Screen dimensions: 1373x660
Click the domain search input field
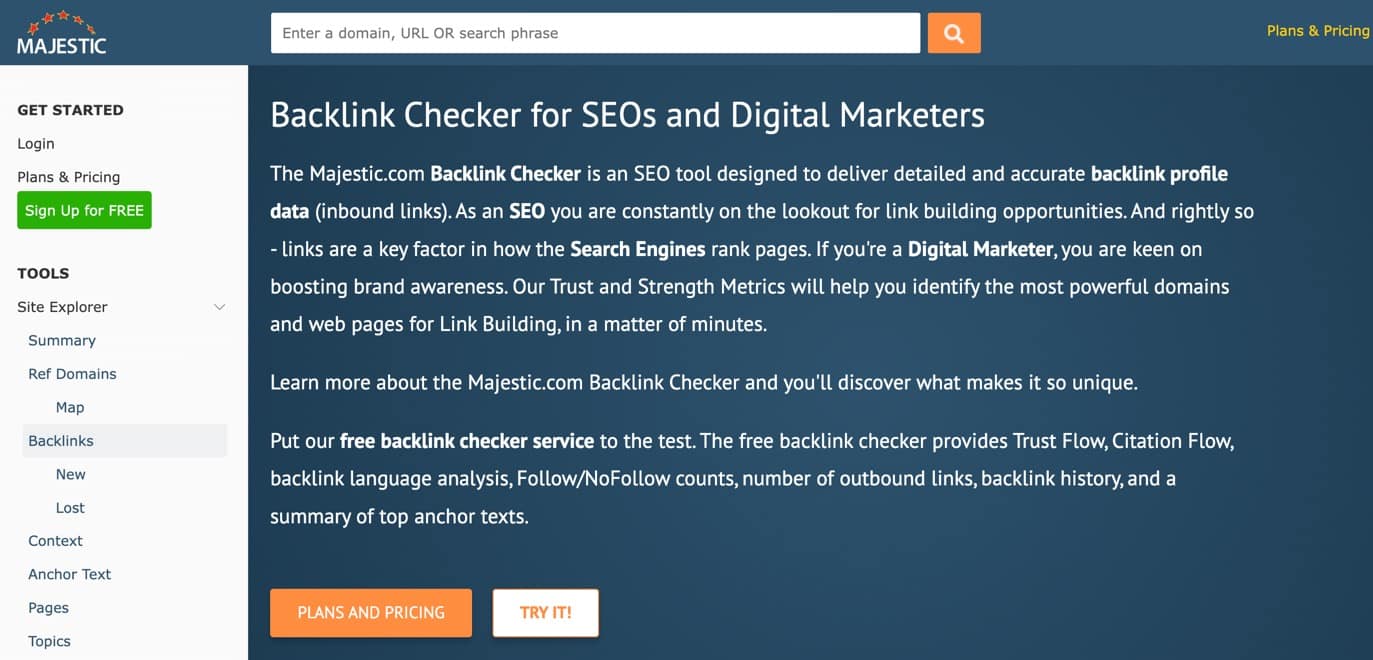pyautogui.click(x=594, y=33)
